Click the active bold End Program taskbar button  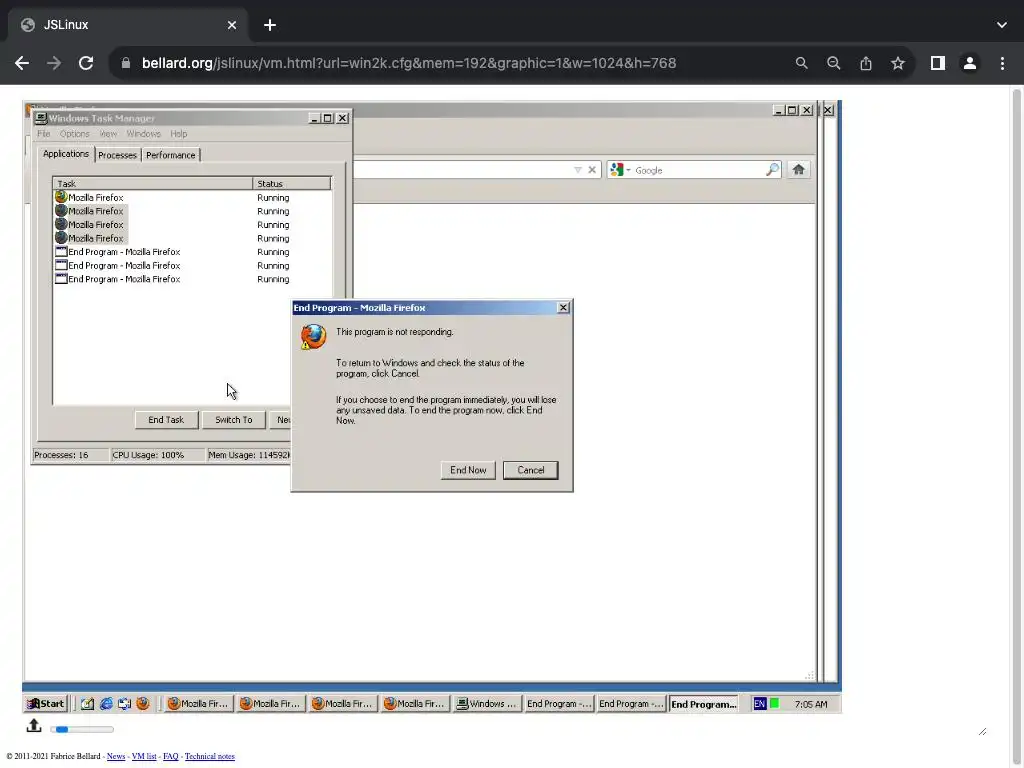pyautogui.click(x=703, y=704)
